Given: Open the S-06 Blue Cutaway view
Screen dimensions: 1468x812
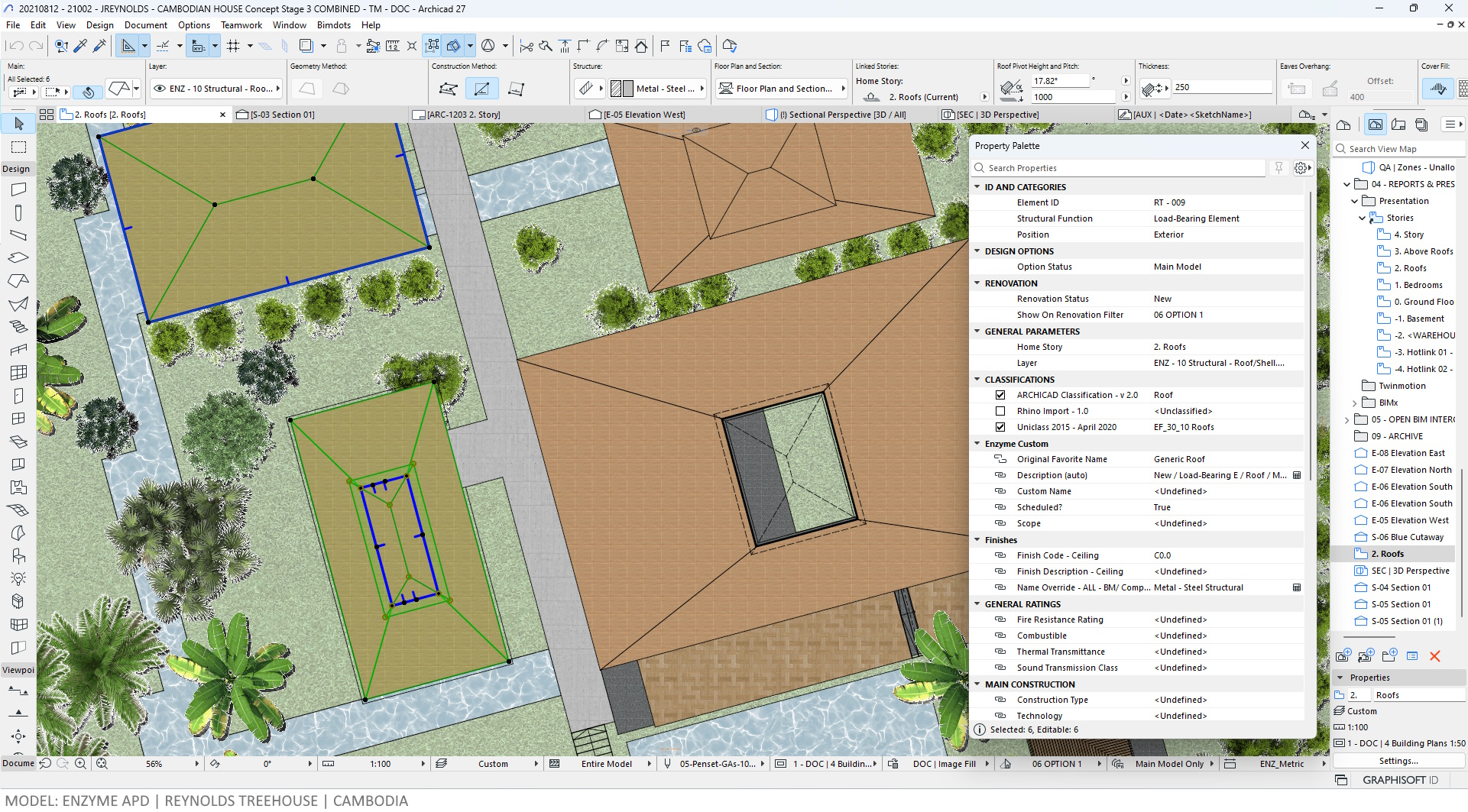Looking at the screenshot, I should pyautogui.click(x=1407, y=537).
